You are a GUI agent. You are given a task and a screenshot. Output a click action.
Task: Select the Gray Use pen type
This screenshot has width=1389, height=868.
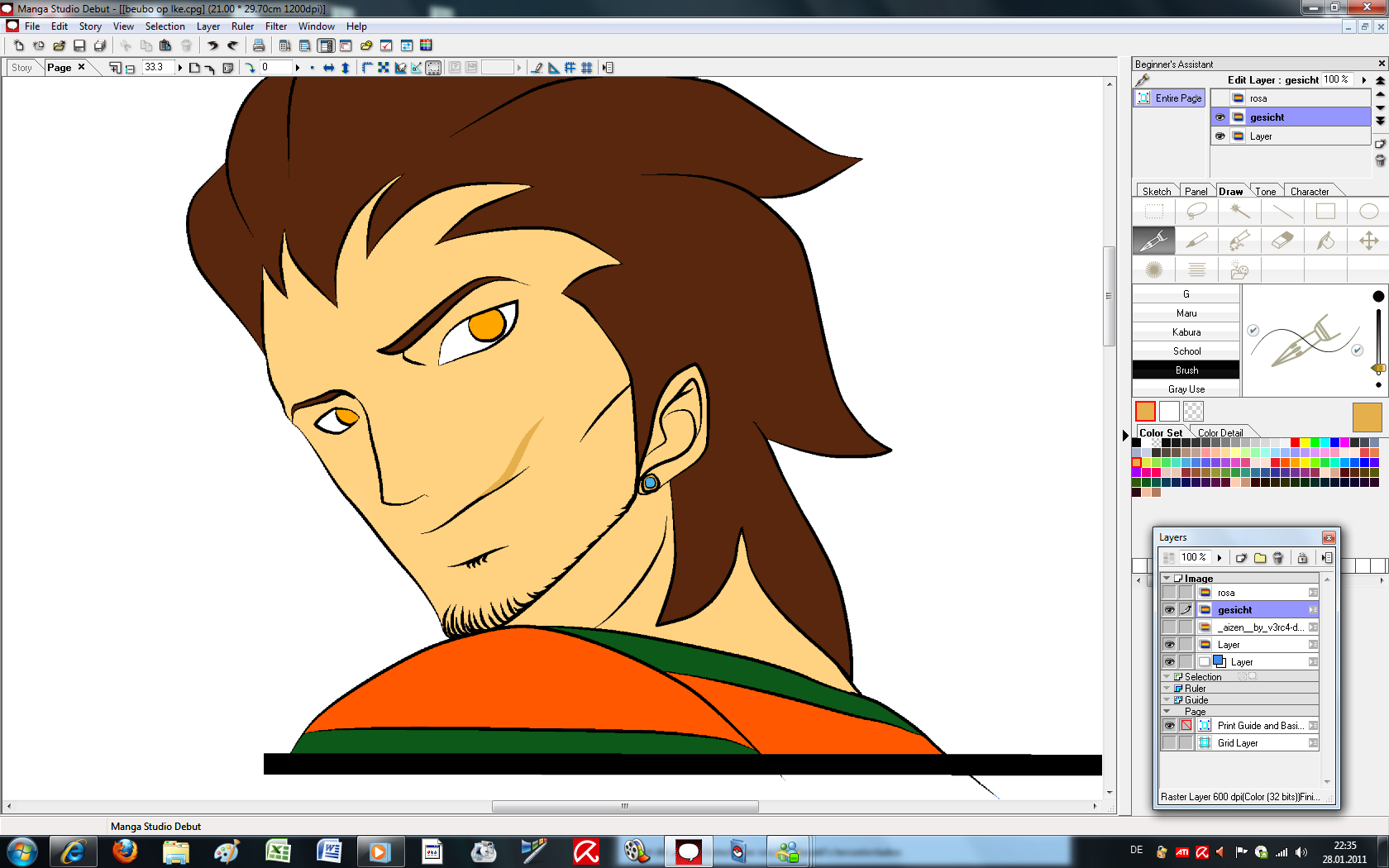coord(1186,389)
